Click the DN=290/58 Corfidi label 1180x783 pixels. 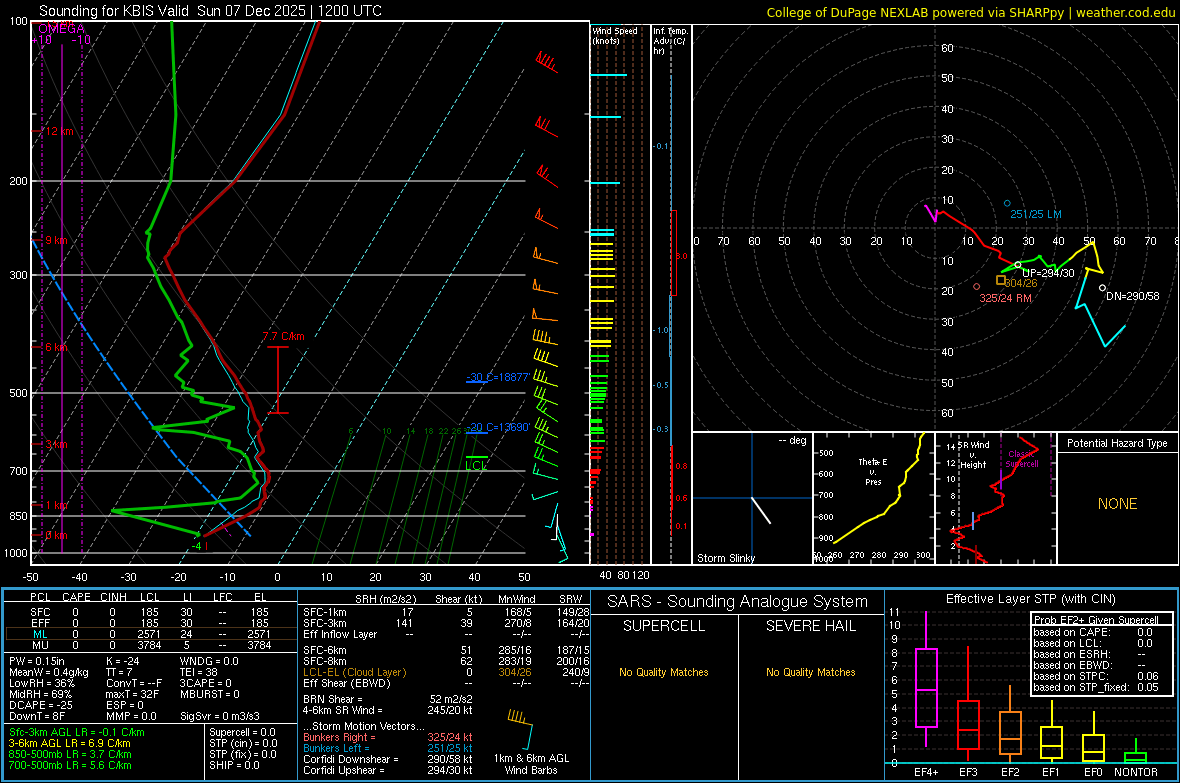click(1132, 296)
